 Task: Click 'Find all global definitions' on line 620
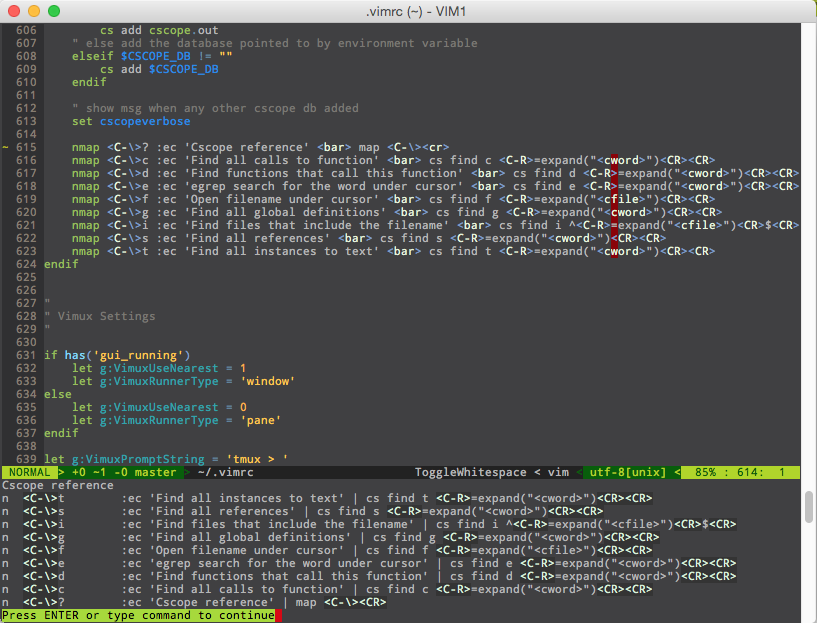tap(285, 213)
